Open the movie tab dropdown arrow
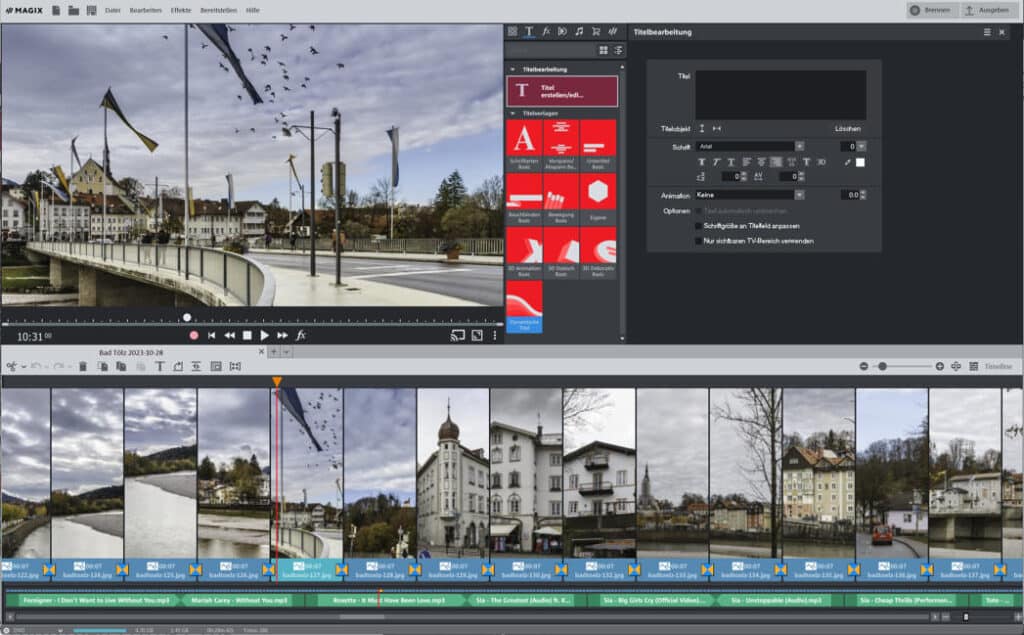This screenshot has width=1024, height=635. click(x=286, y=351)
